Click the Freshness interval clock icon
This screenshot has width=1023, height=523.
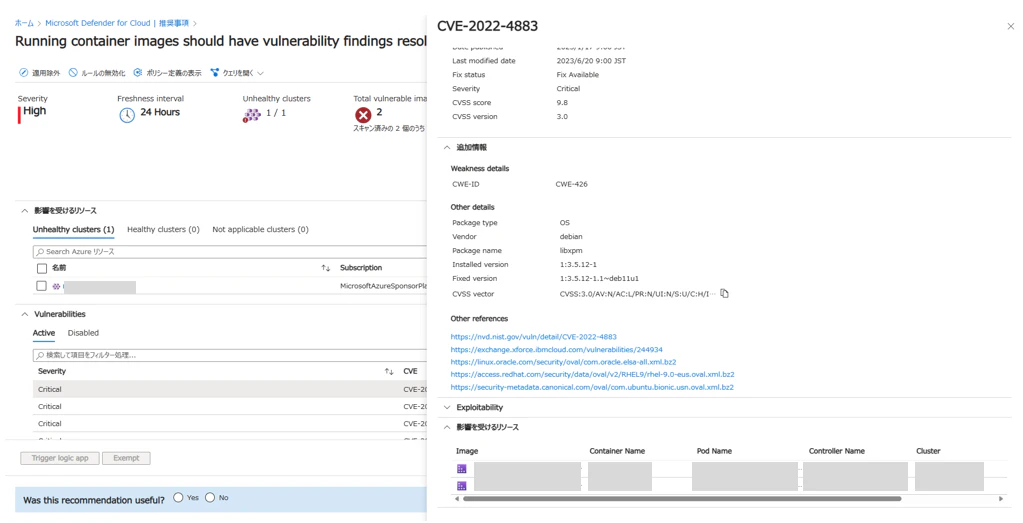(127, 115)
